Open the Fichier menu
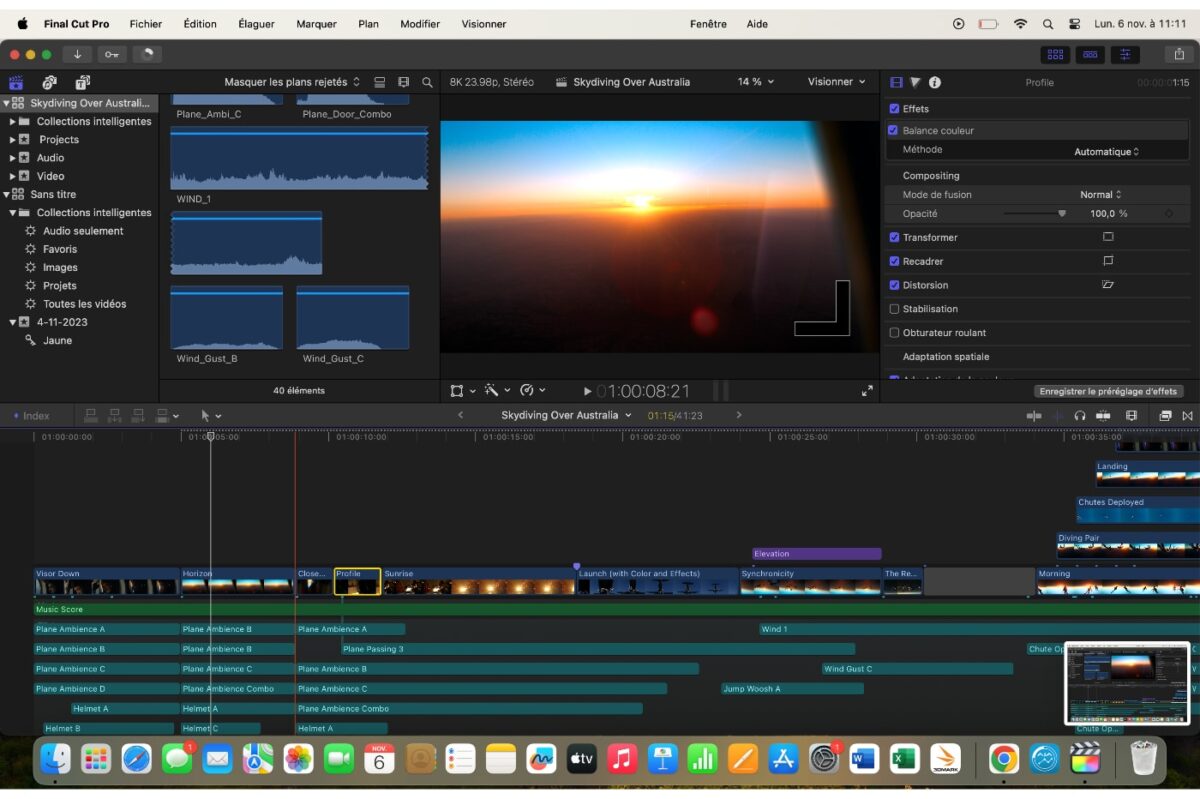 pos(146,24)
